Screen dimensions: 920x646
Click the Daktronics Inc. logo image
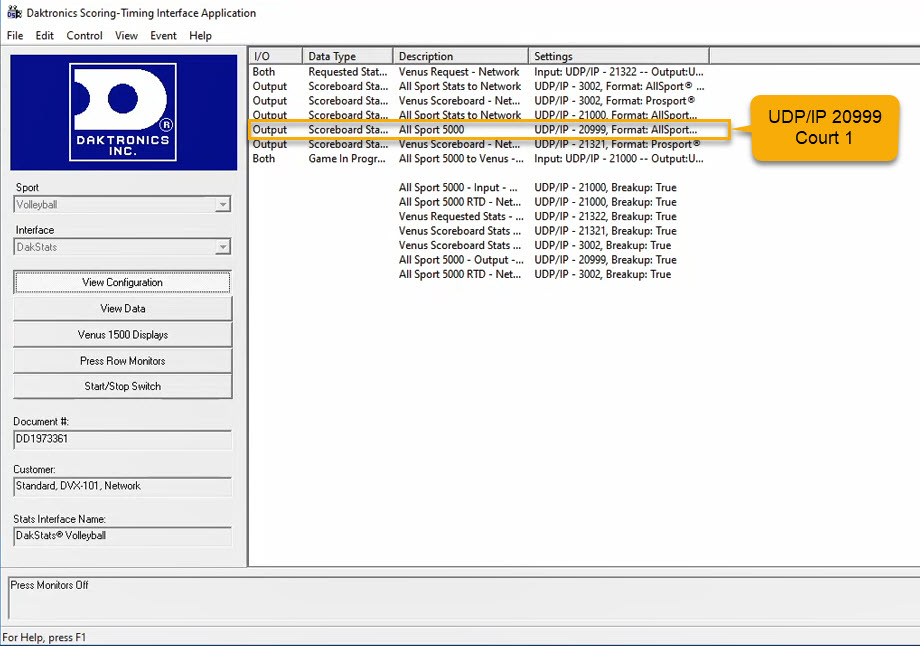(x=123, y=112)
